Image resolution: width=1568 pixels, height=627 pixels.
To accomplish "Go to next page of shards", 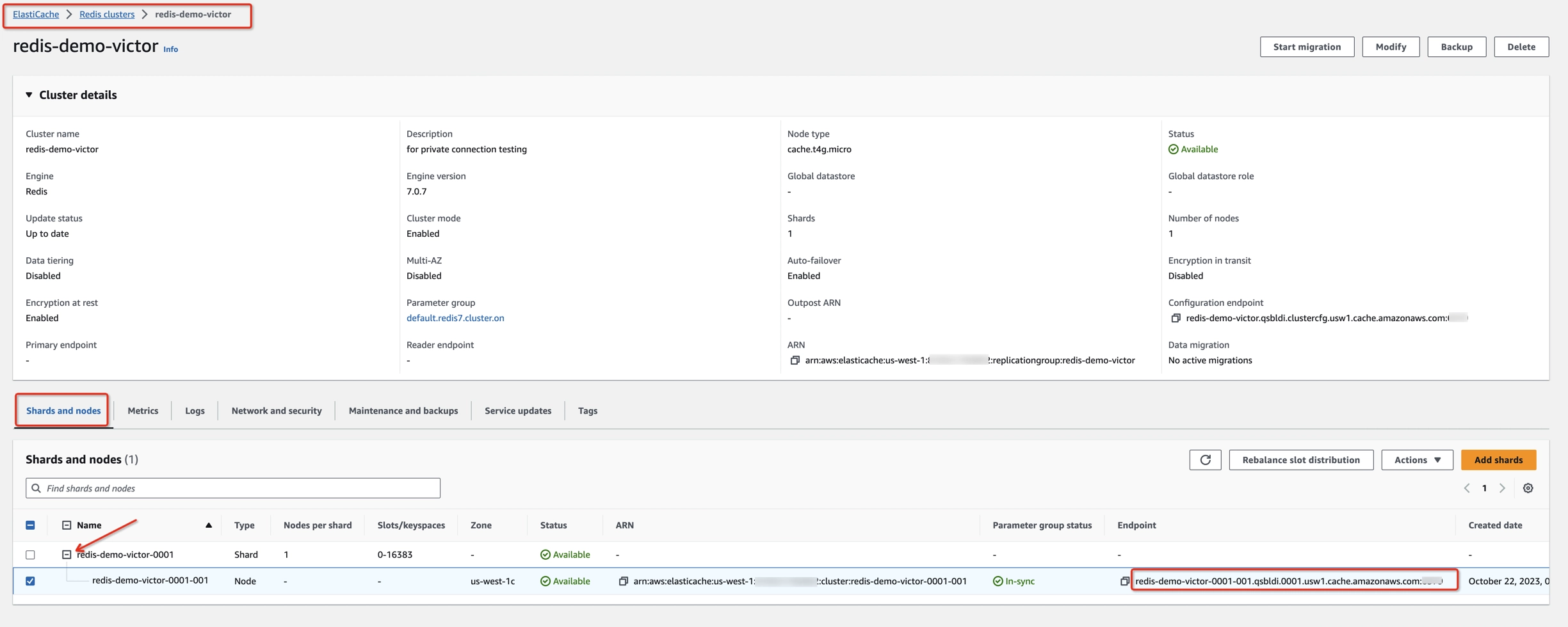I will click(1502, 488).
